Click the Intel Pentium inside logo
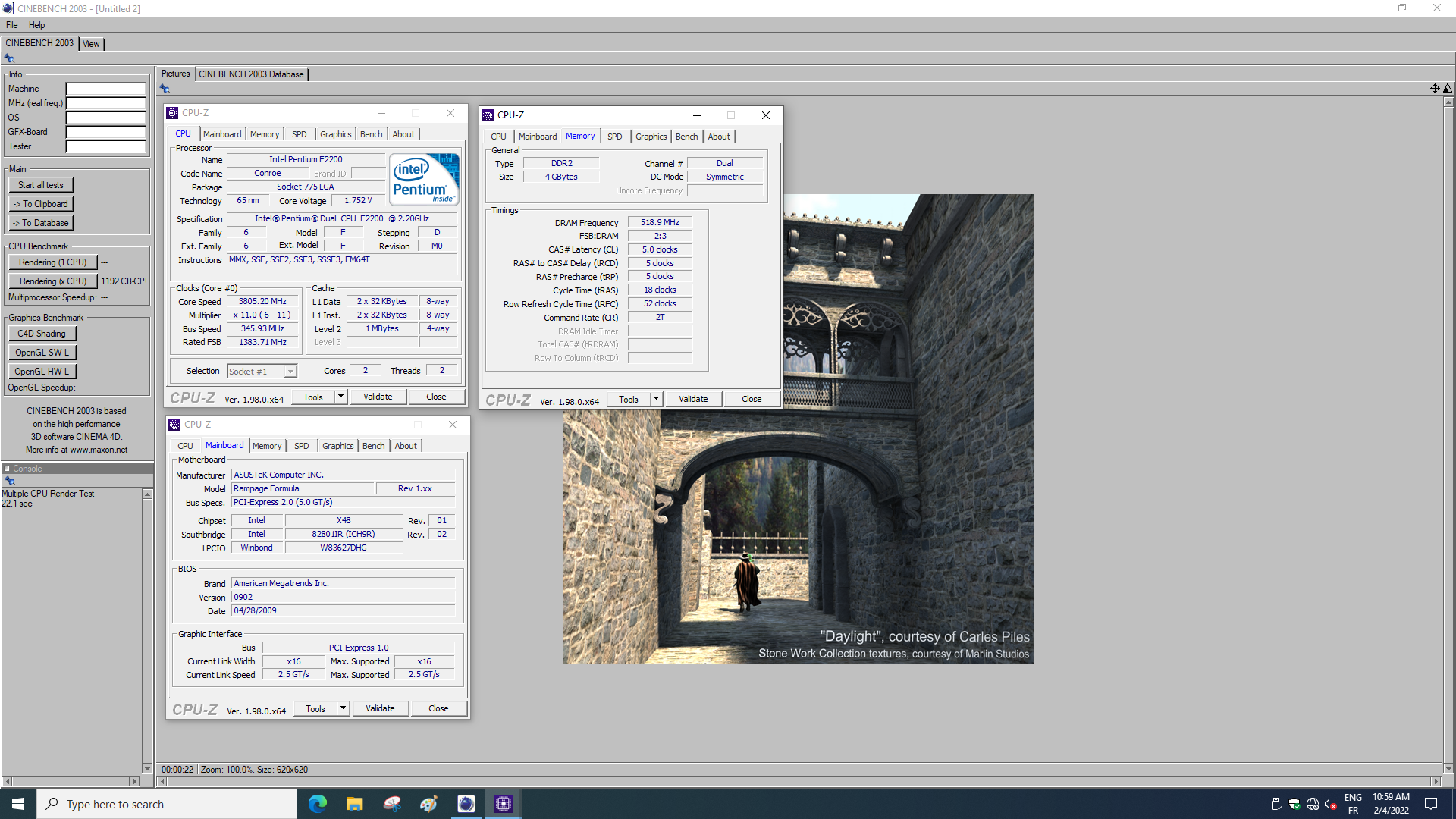The width and height of the screenshot is (1456, 819). click(x=424, y=179)
